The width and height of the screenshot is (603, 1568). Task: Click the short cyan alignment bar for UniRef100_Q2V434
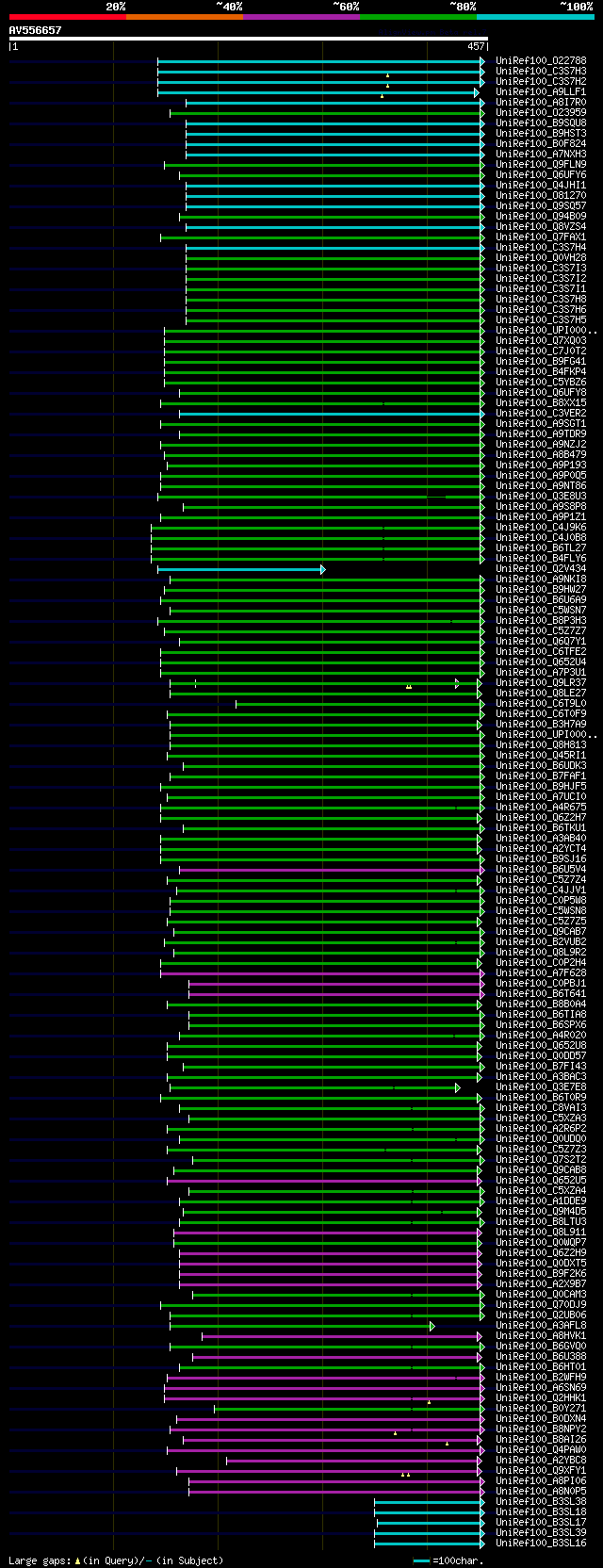point(241,569)
